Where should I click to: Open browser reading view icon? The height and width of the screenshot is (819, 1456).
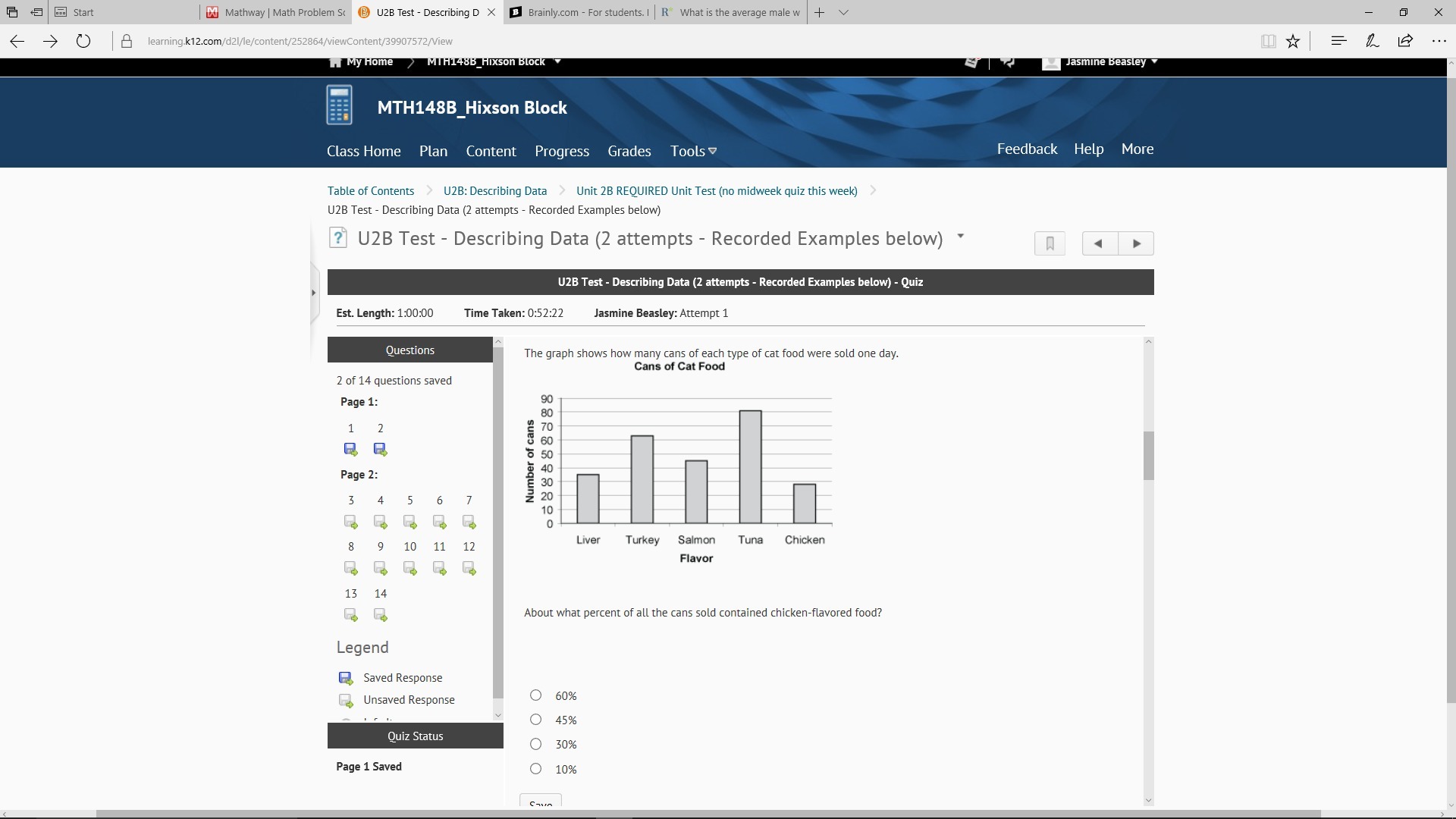pos(1268,41)
